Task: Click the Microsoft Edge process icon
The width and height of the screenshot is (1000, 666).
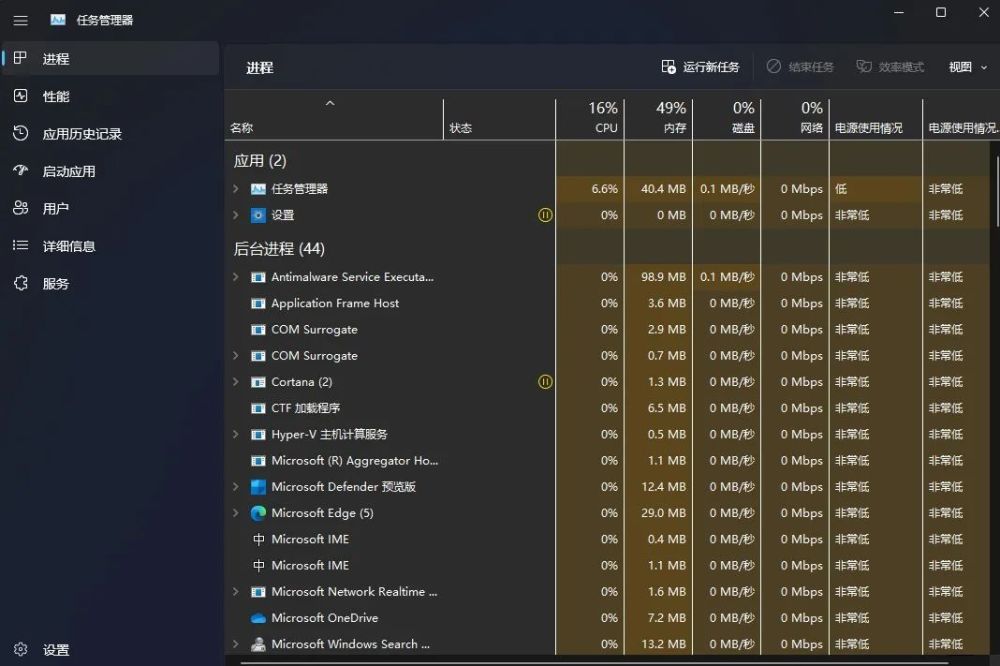Action: (x=258, y=513)
